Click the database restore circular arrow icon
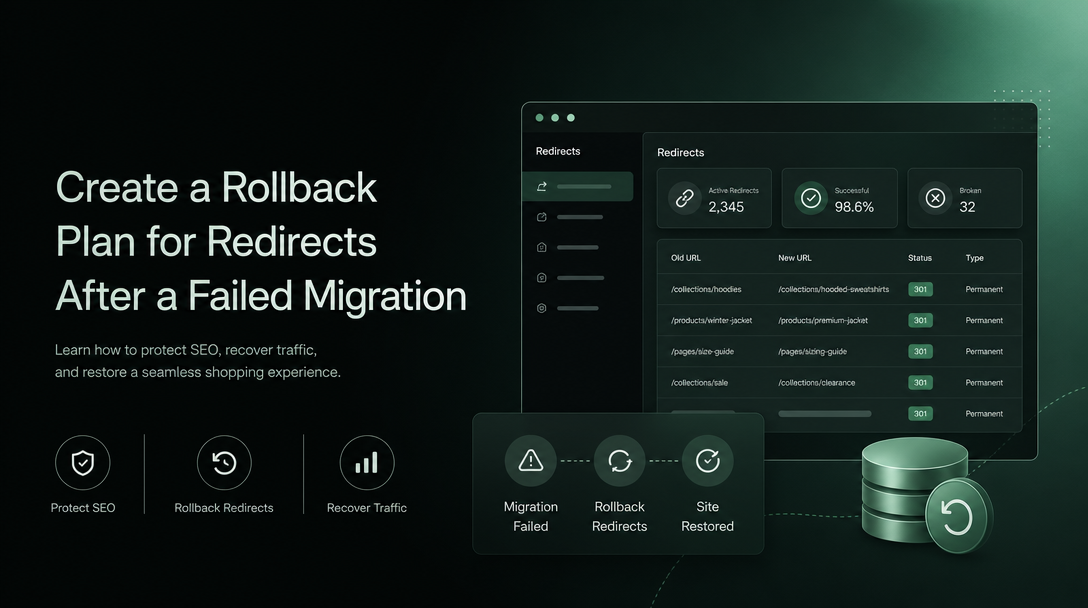 958,517
